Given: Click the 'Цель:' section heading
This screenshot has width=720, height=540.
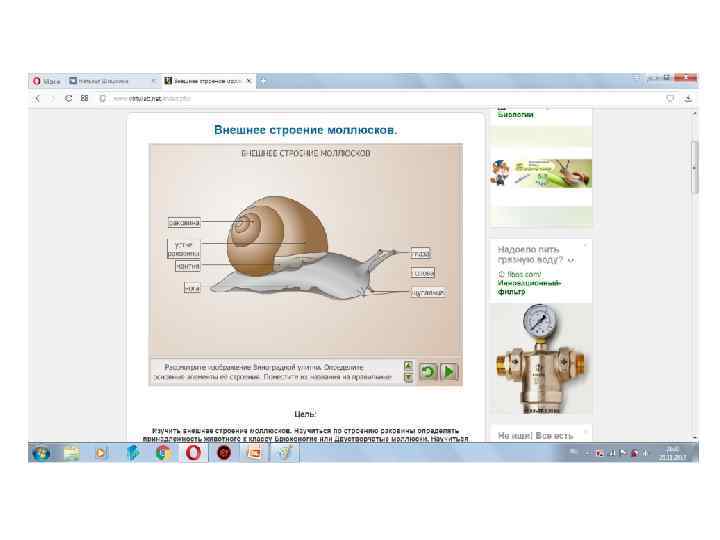Looking at the screenshot, I should coord(305,414).
